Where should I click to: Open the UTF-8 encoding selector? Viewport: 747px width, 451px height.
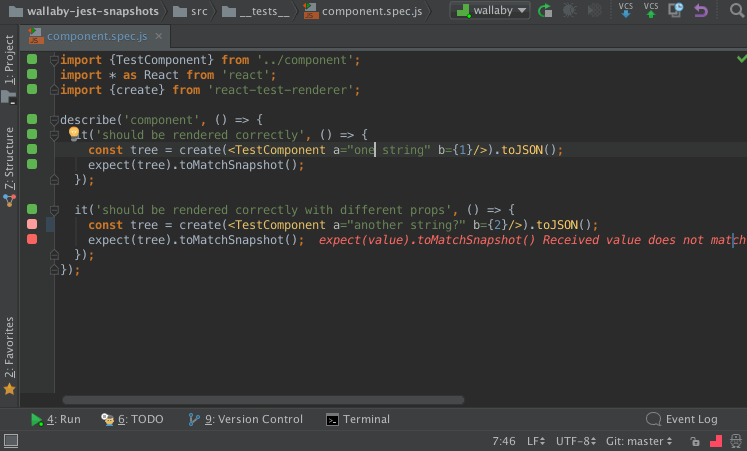pyautogui.click(x=575, y=441)
